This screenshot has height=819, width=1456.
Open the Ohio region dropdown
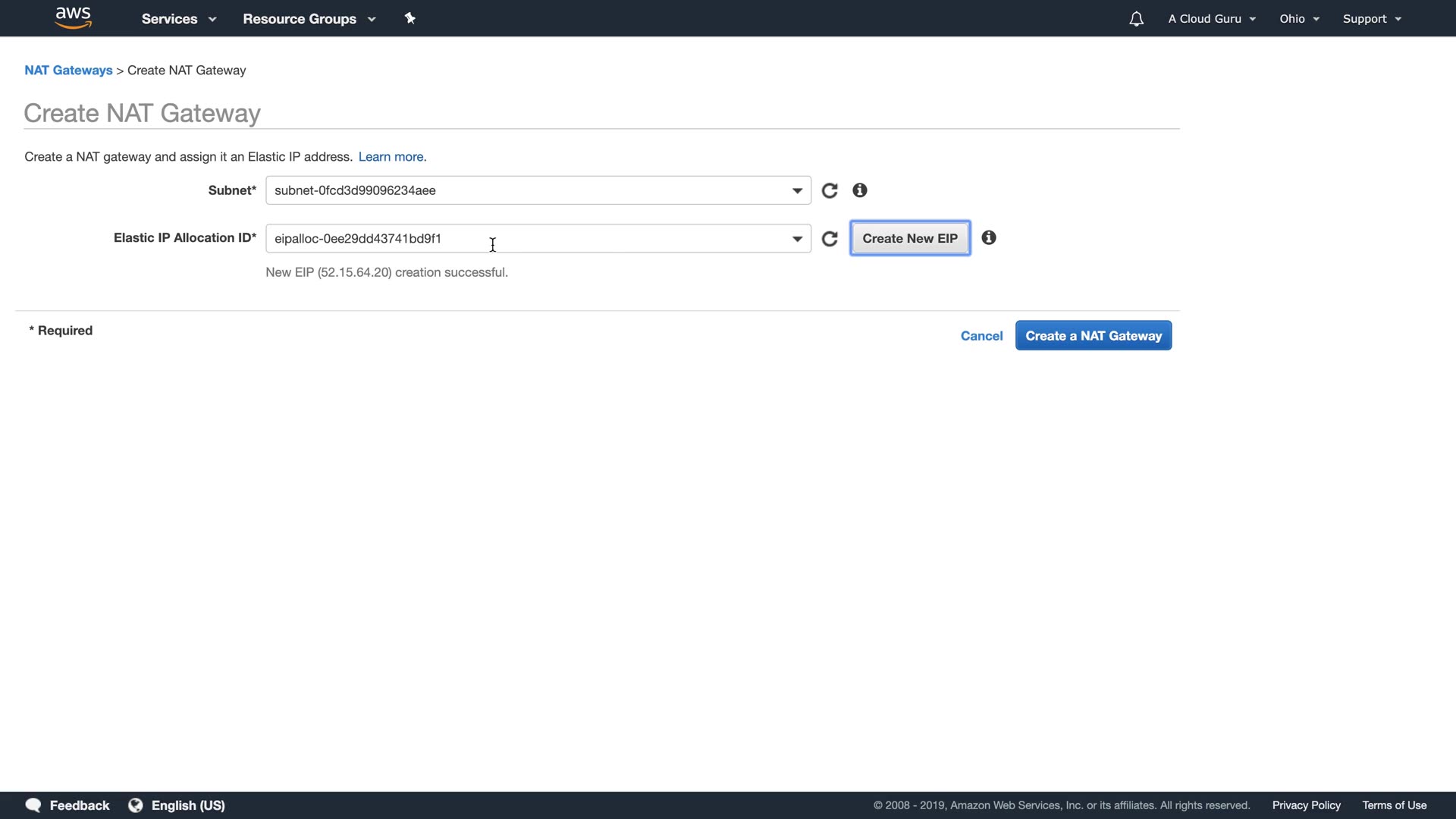(x=1299, y=19)
